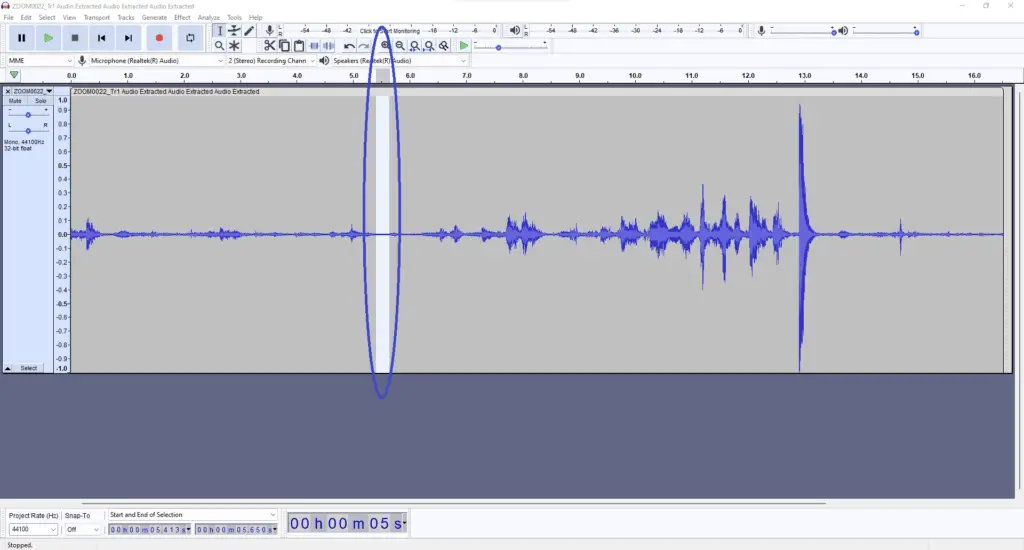Image resolution: width=1024 pixels, height=550 pixels.
Task: Open the Analyze menu
Action: click(209, 18)
